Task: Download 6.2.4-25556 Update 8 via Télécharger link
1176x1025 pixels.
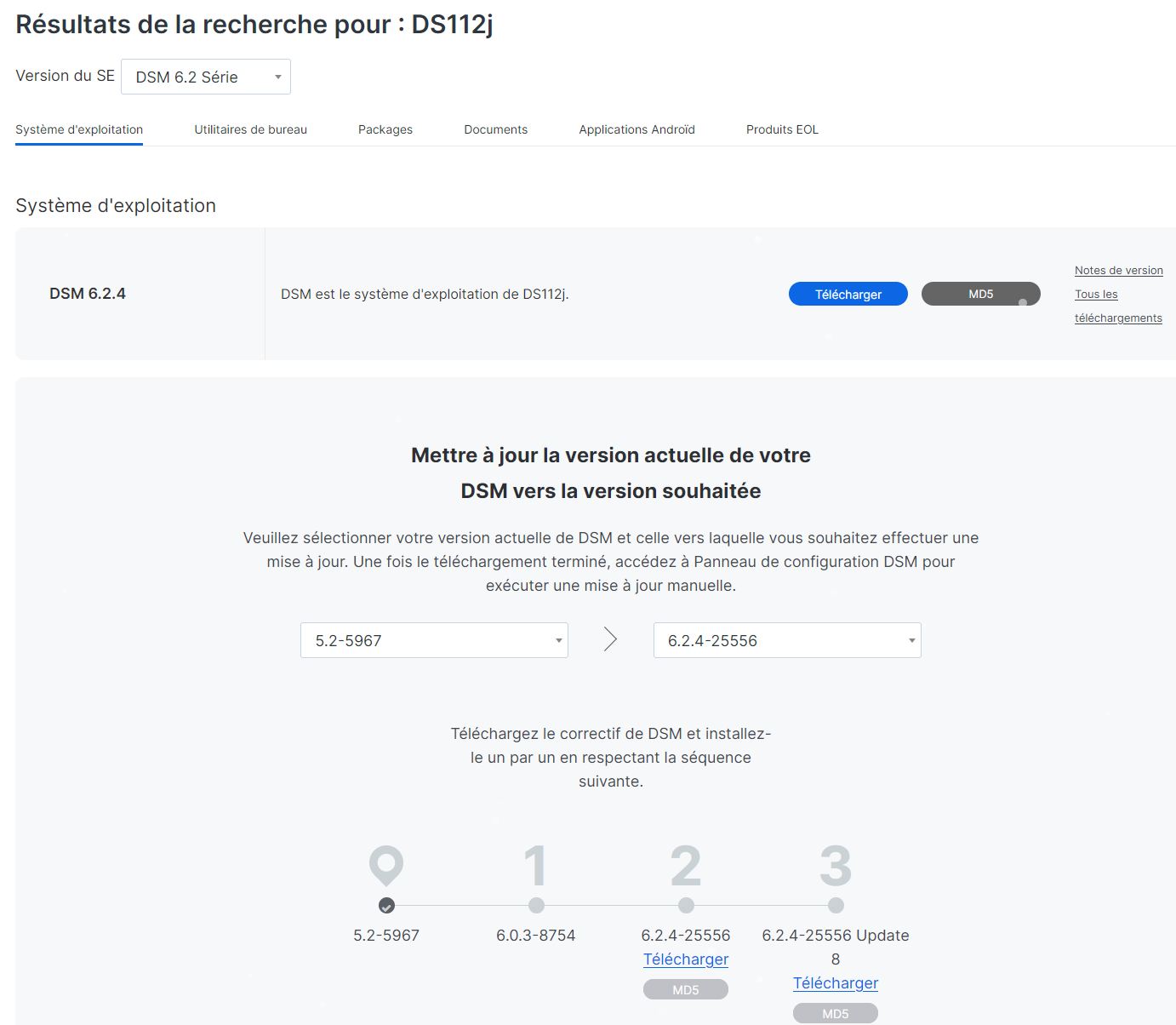Action: pos(836,983)
